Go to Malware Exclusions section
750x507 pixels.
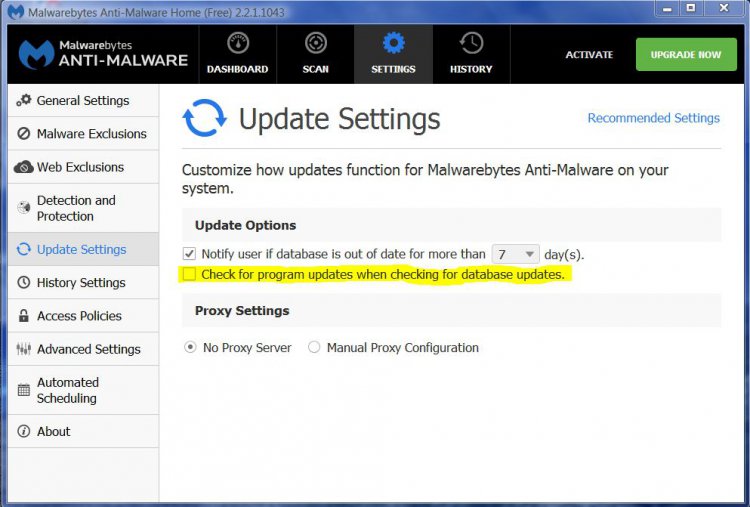click(x=83, y=133)
